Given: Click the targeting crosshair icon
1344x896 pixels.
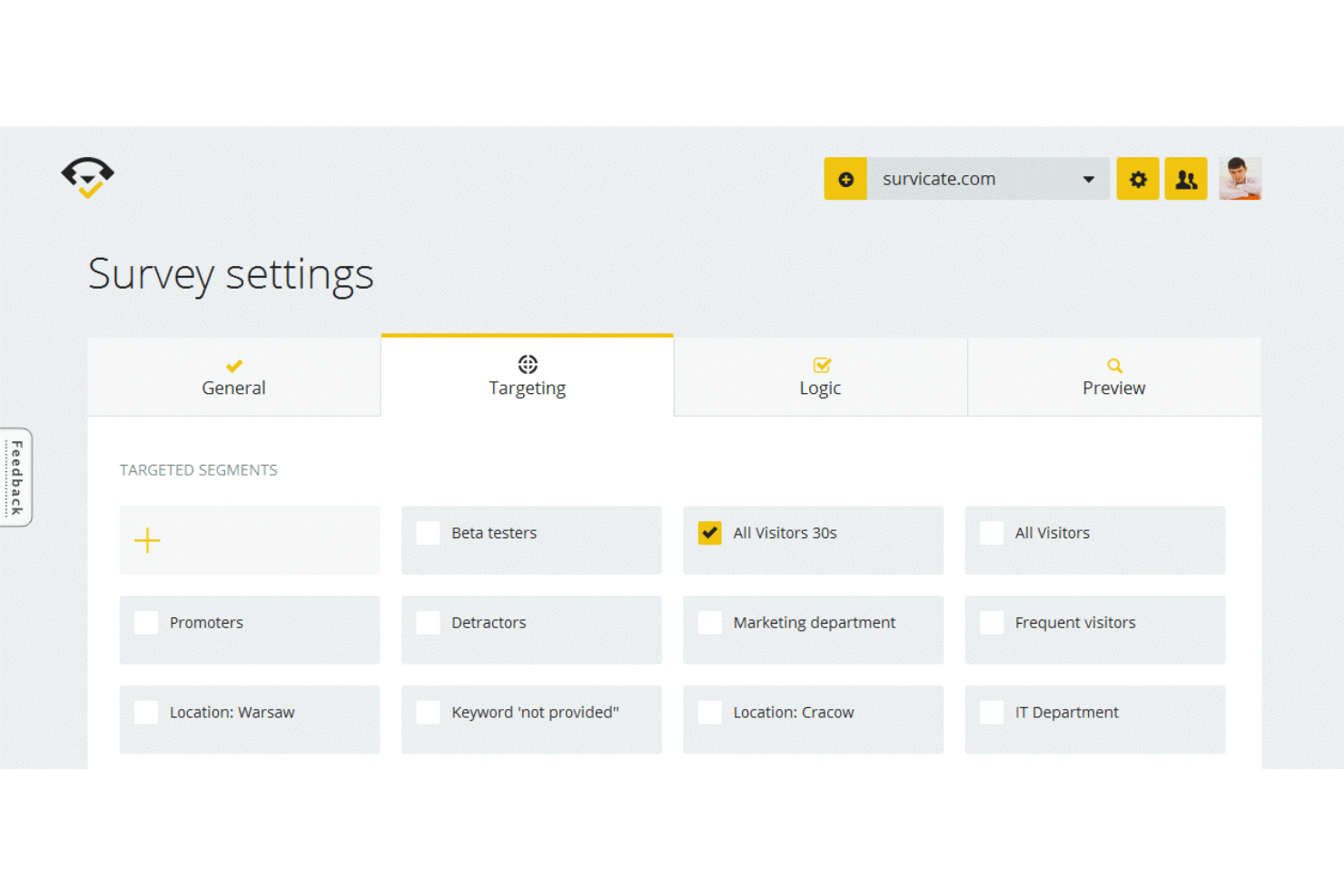Looking at the screenshot, I should click(527, 364).
